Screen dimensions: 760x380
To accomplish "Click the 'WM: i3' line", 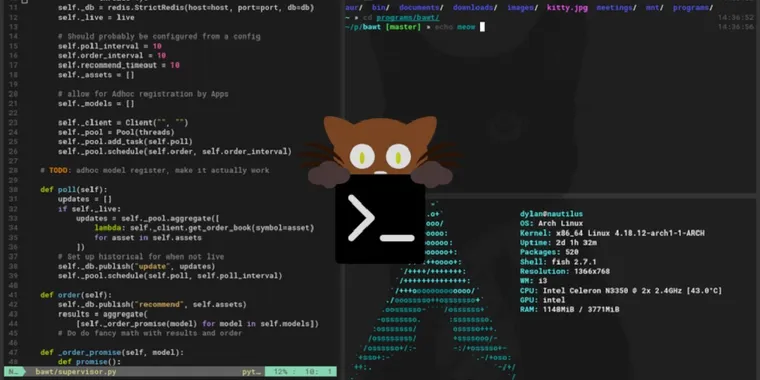I will pos(533,281).
